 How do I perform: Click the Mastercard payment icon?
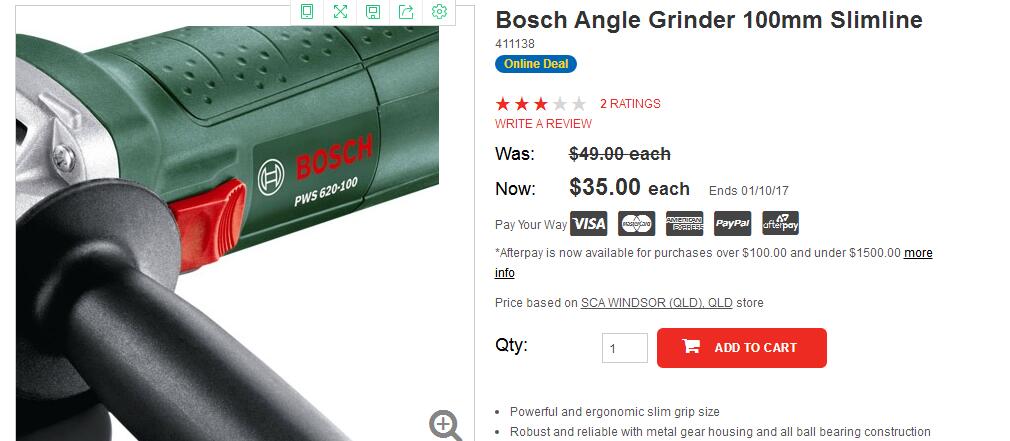636,223
